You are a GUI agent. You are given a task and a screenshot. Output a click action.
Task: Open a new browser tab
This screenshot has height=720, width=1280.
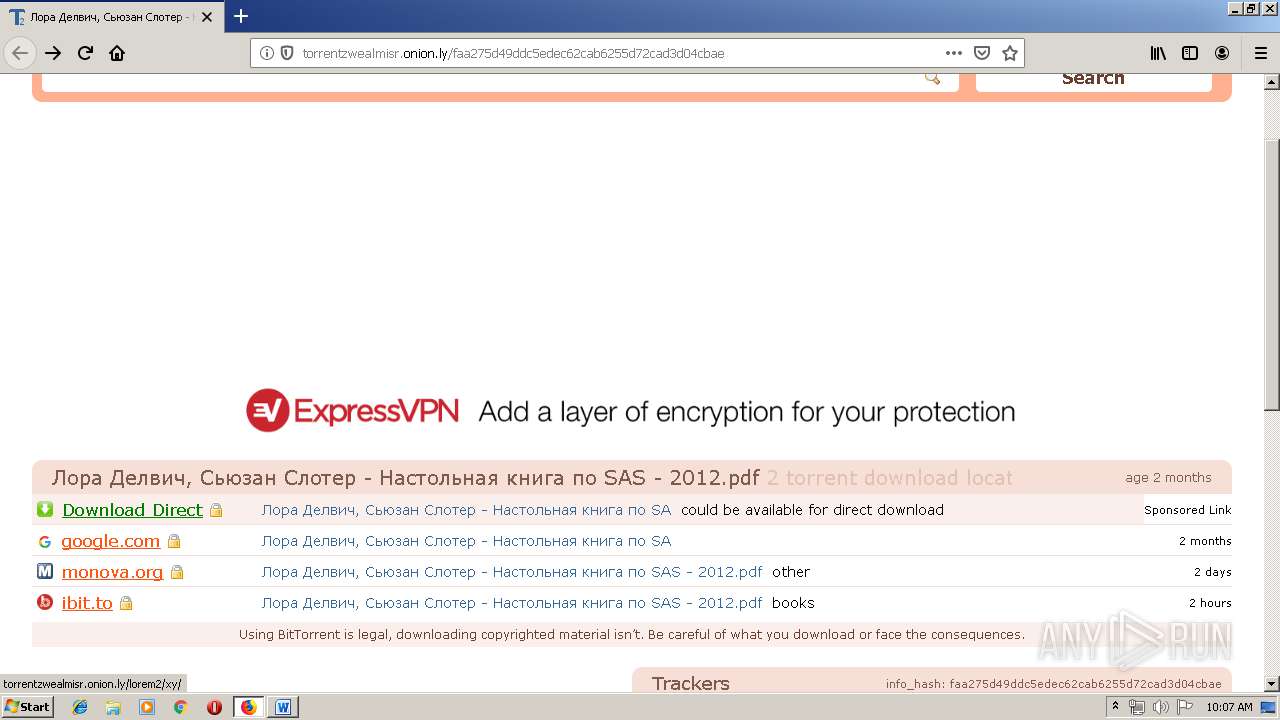pos(241,16)
